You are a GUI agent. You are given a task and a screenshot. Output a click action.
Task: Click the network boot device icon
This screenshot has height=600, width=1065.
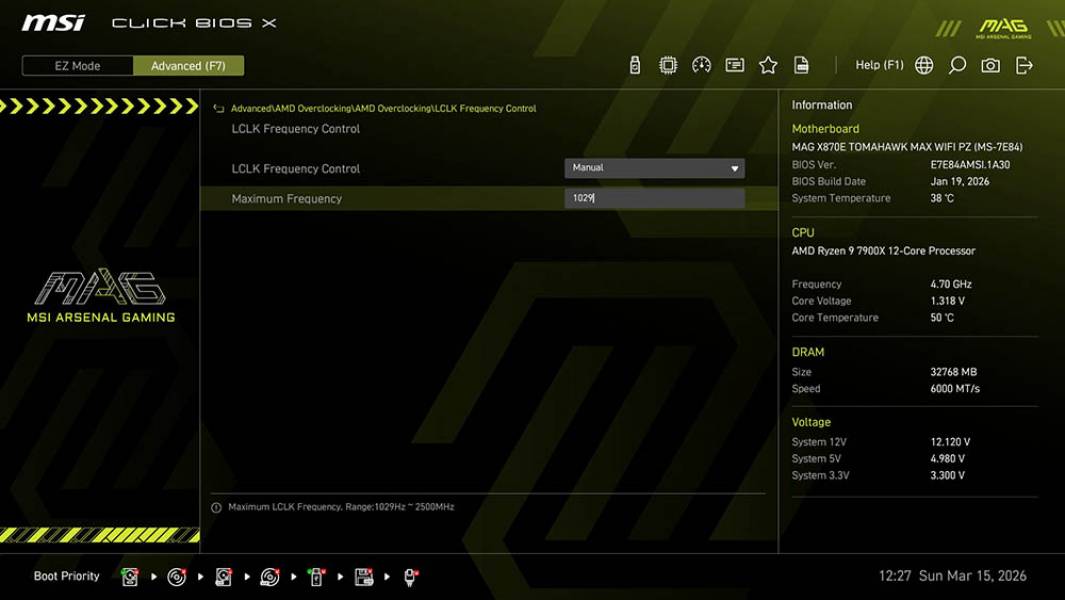(x=409, y=577)
